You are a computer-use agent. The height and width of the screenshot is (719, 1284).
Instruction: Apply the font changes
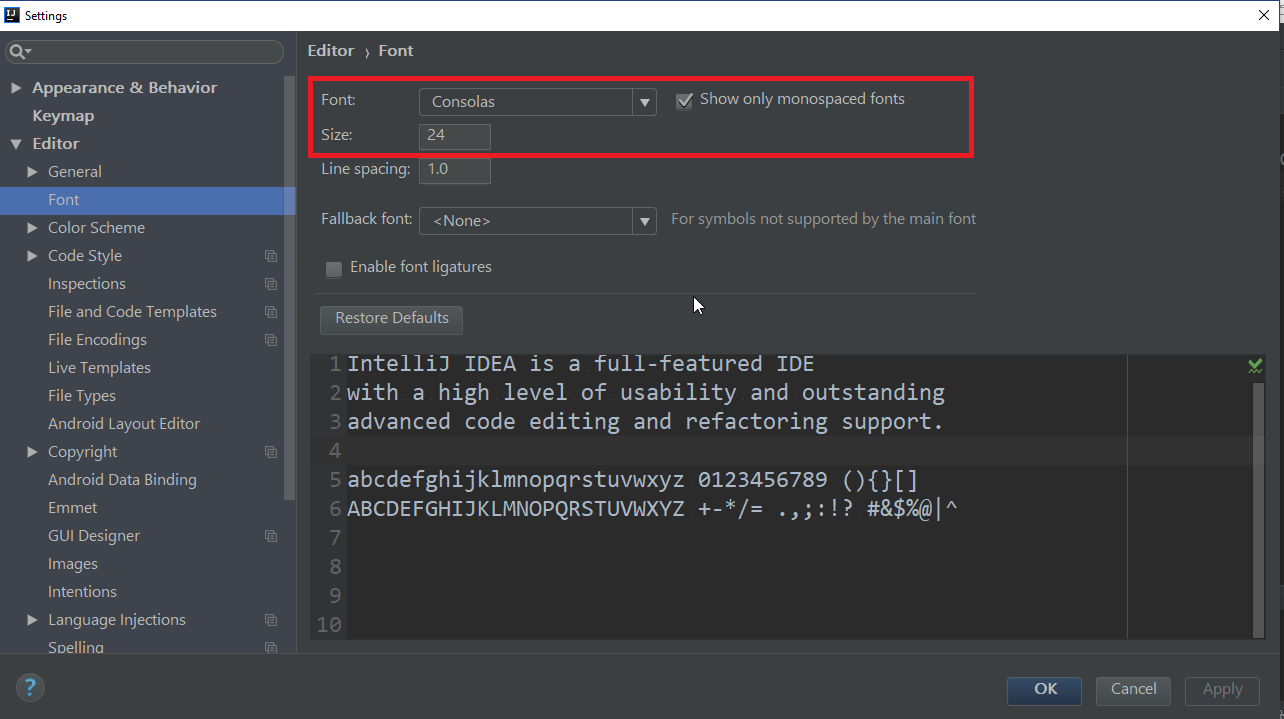(1222, 690)
